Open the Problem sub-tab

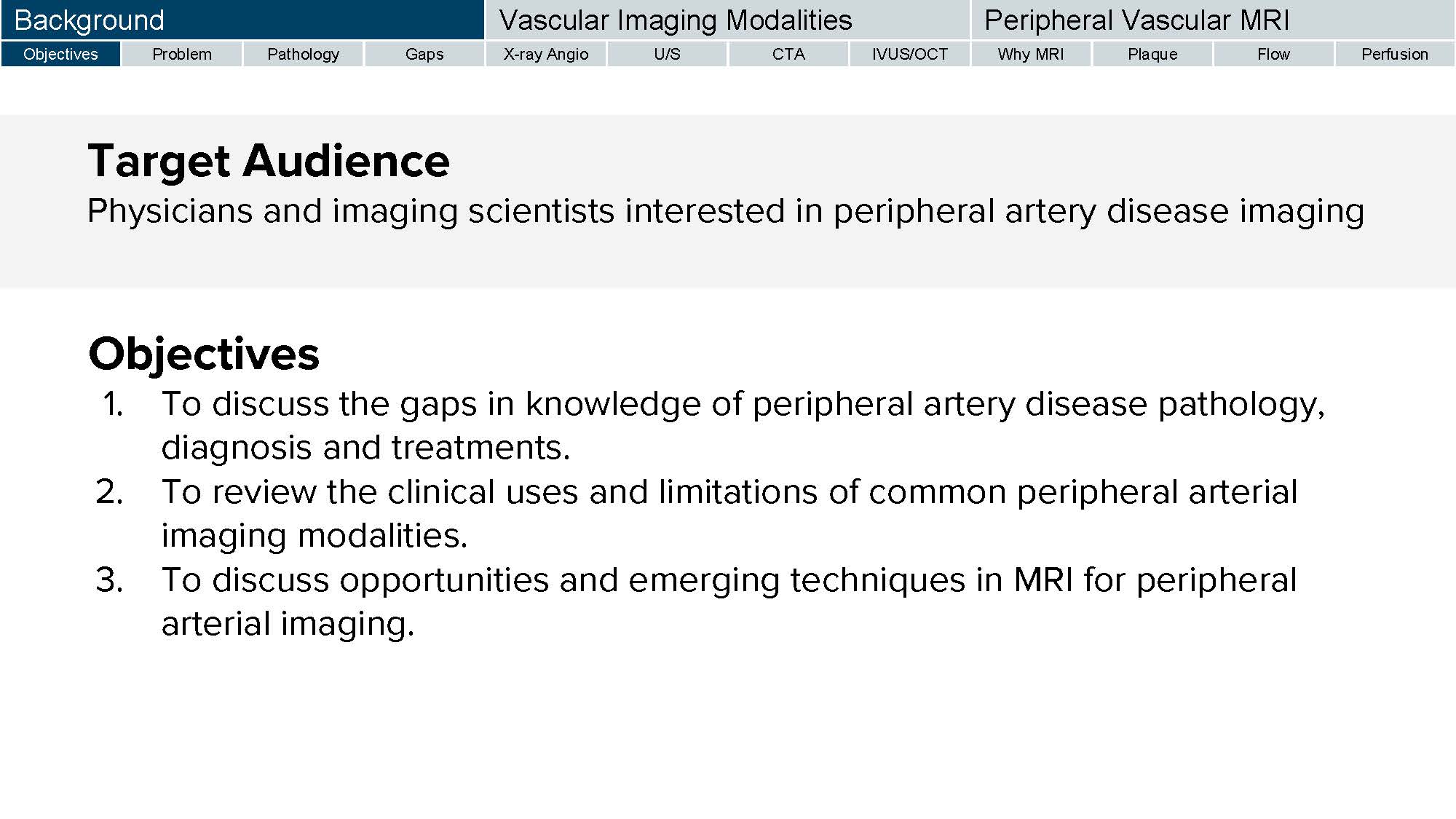182,55
